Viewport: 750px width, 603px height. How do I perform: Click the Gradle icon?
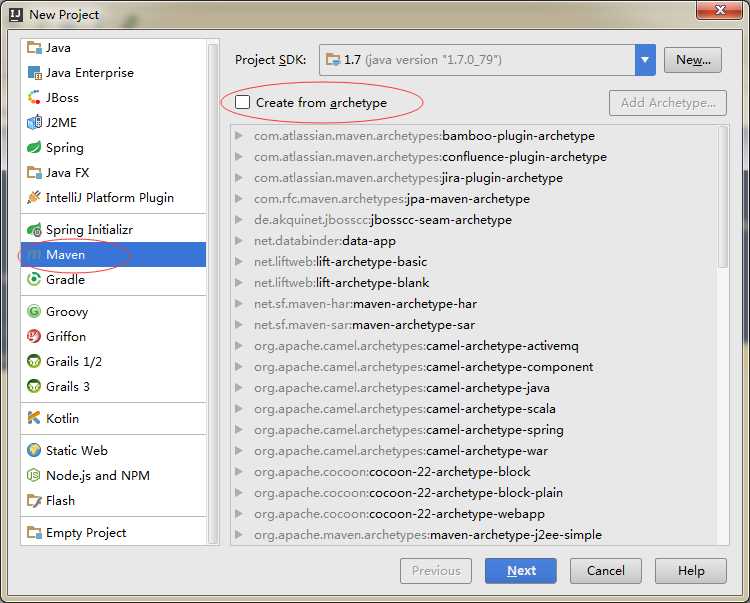point(34,279)
